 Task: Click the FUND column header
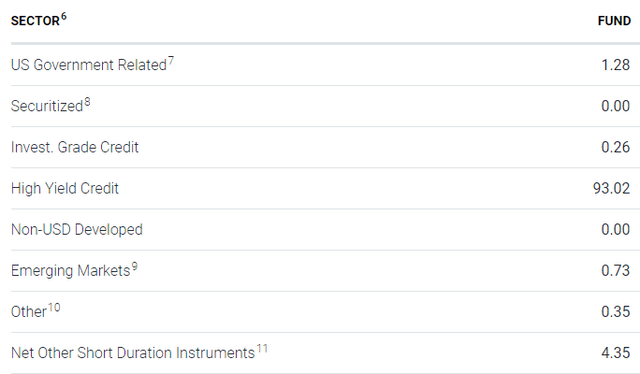pyautogui.click(x=614, y=21)
